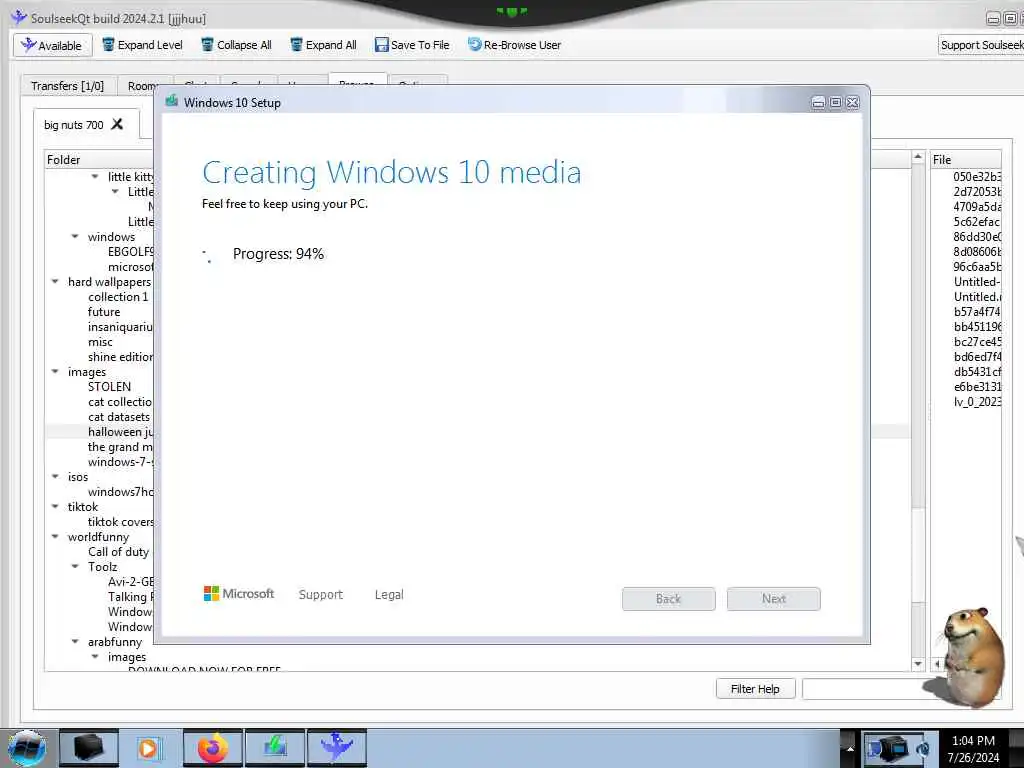The width and height of the screenshot is (1024, 768).
Task: Click the Windows 10 Setup title icon
Action: pyautogui.click(x=172, y=101)
